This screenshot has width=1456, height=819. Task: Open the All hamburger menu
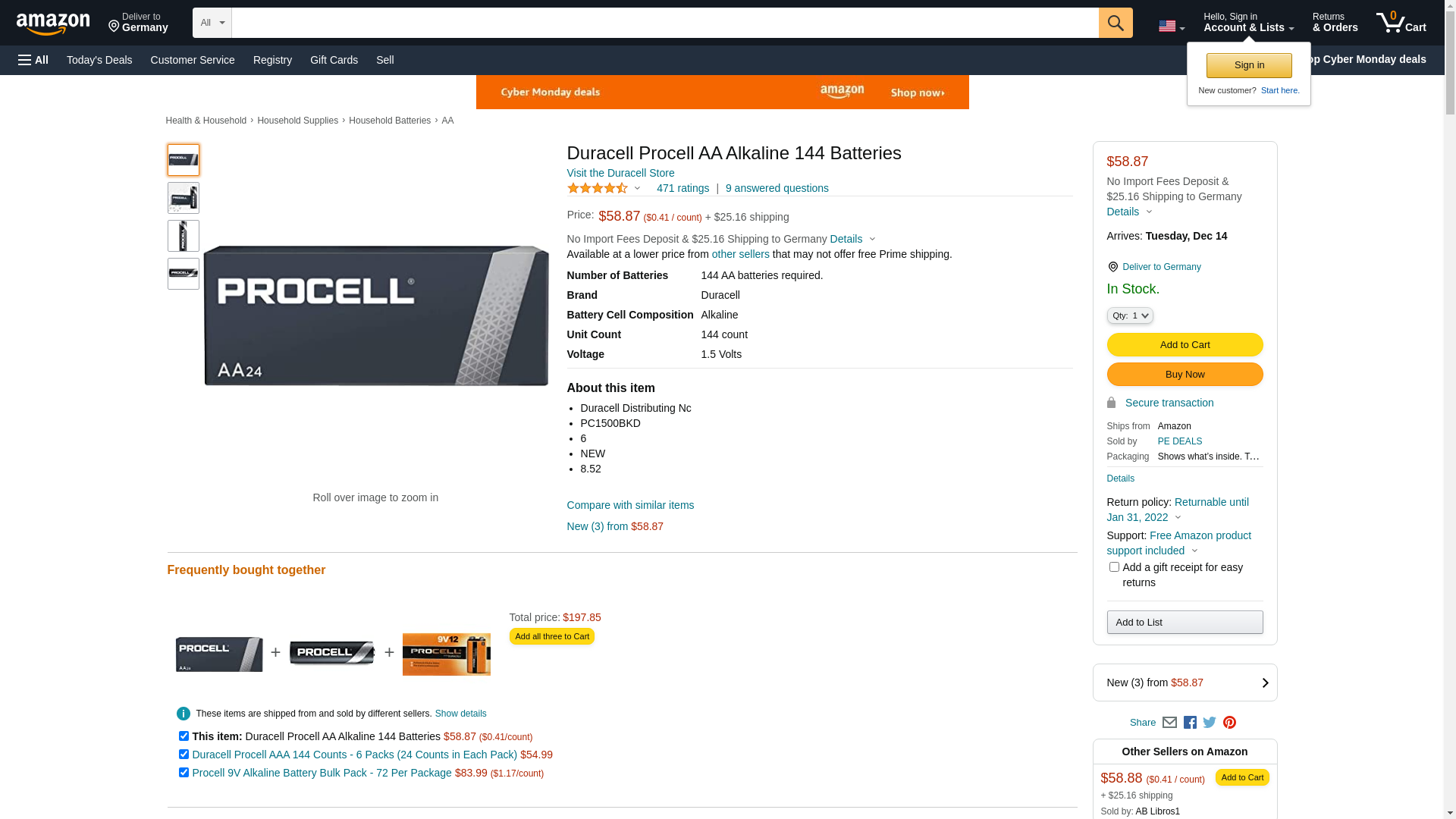33,60
